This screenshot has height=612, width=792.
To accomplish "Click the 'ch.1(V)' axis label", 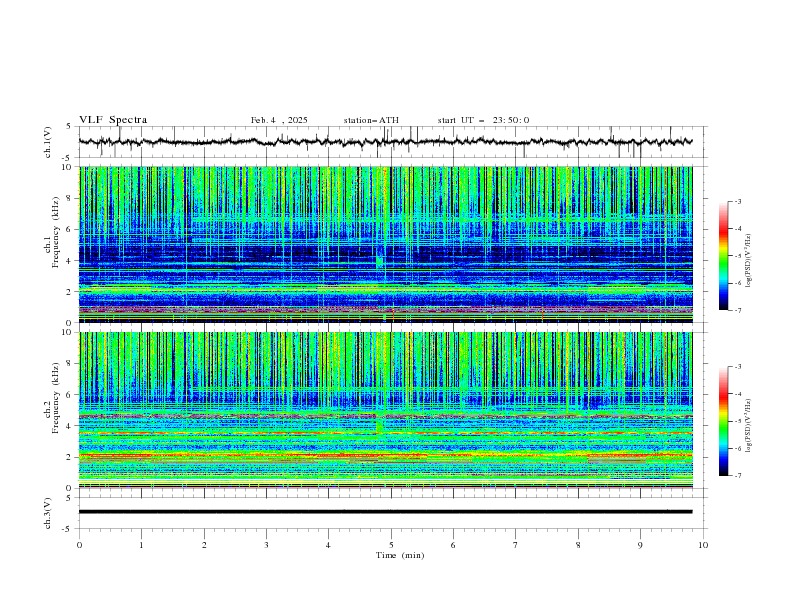I will tap(48, 142).
